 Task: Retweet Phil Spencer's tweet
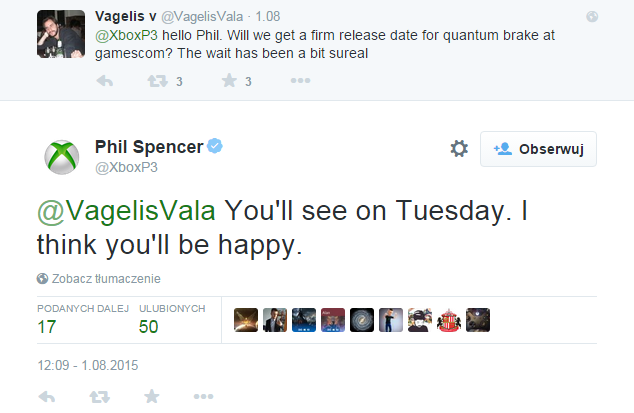[x=98, y=398]
